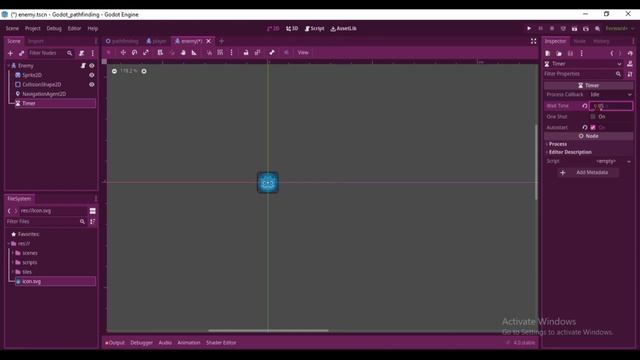
Task: Run the current scene clapper icon
Action: pos(574,29)
